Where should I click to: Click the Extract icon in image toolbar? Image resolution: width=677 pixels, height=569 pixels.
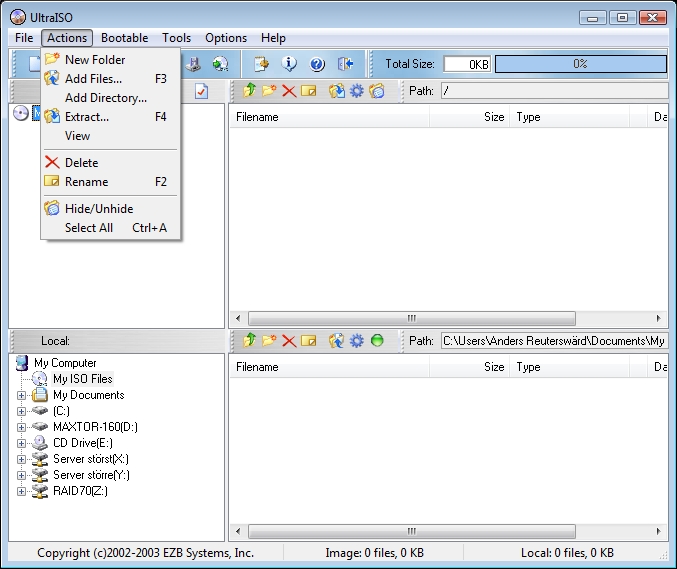pos(336,91)
